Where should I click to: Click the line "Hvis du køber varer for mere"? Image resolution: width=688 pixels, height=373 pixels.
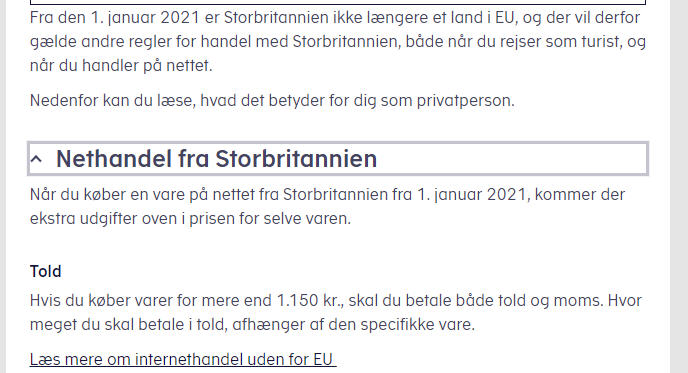[336, 301]
